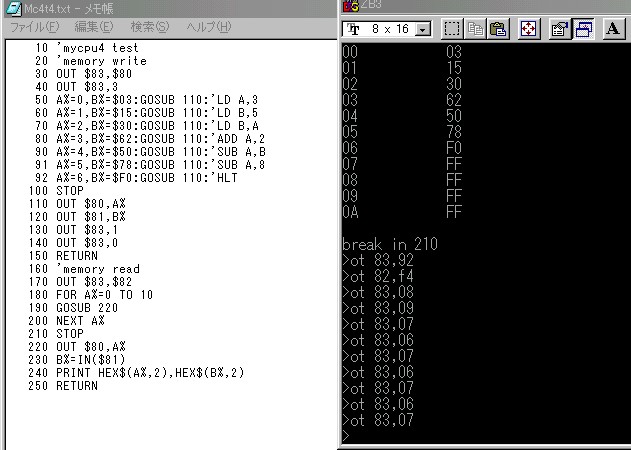Image resolution: width=631 pixels, height=450 pixels.
Task: Click memory dump row 0A with value FF
Action: click(402, 212)
